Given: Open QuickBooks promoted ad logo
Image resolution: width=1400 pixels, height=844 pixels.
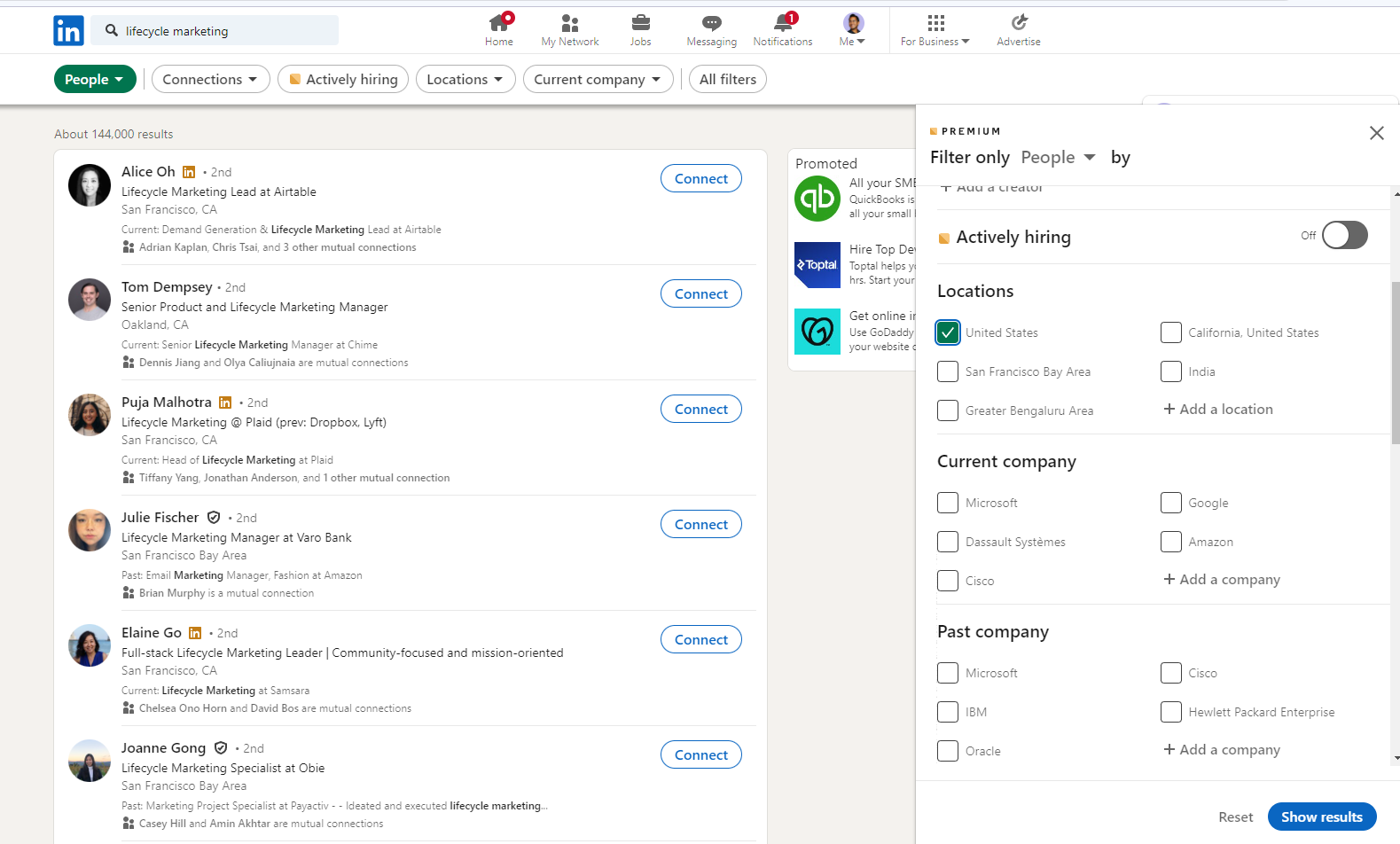Looking at the screenshot, I should pos(817,199).
